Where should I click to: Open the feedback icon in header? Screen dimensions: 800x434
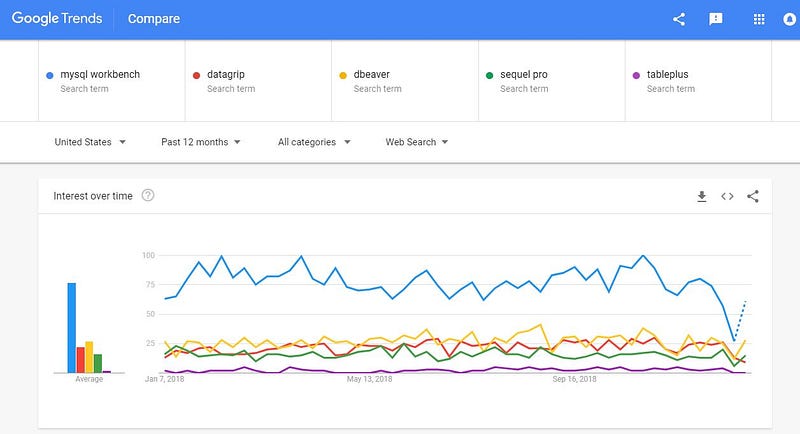point(716,19)
